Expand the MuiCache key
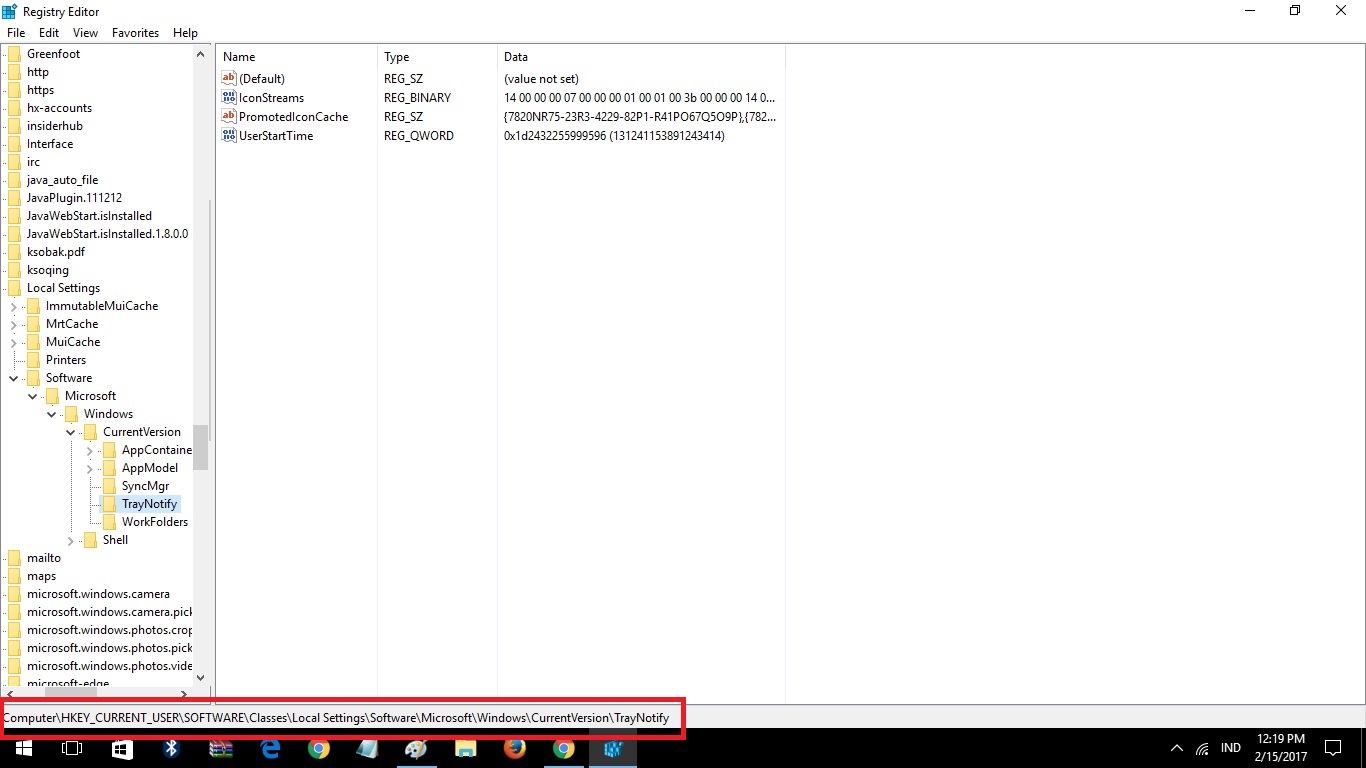The height and width of the screenshot is (768, 1366). point(13,342)
